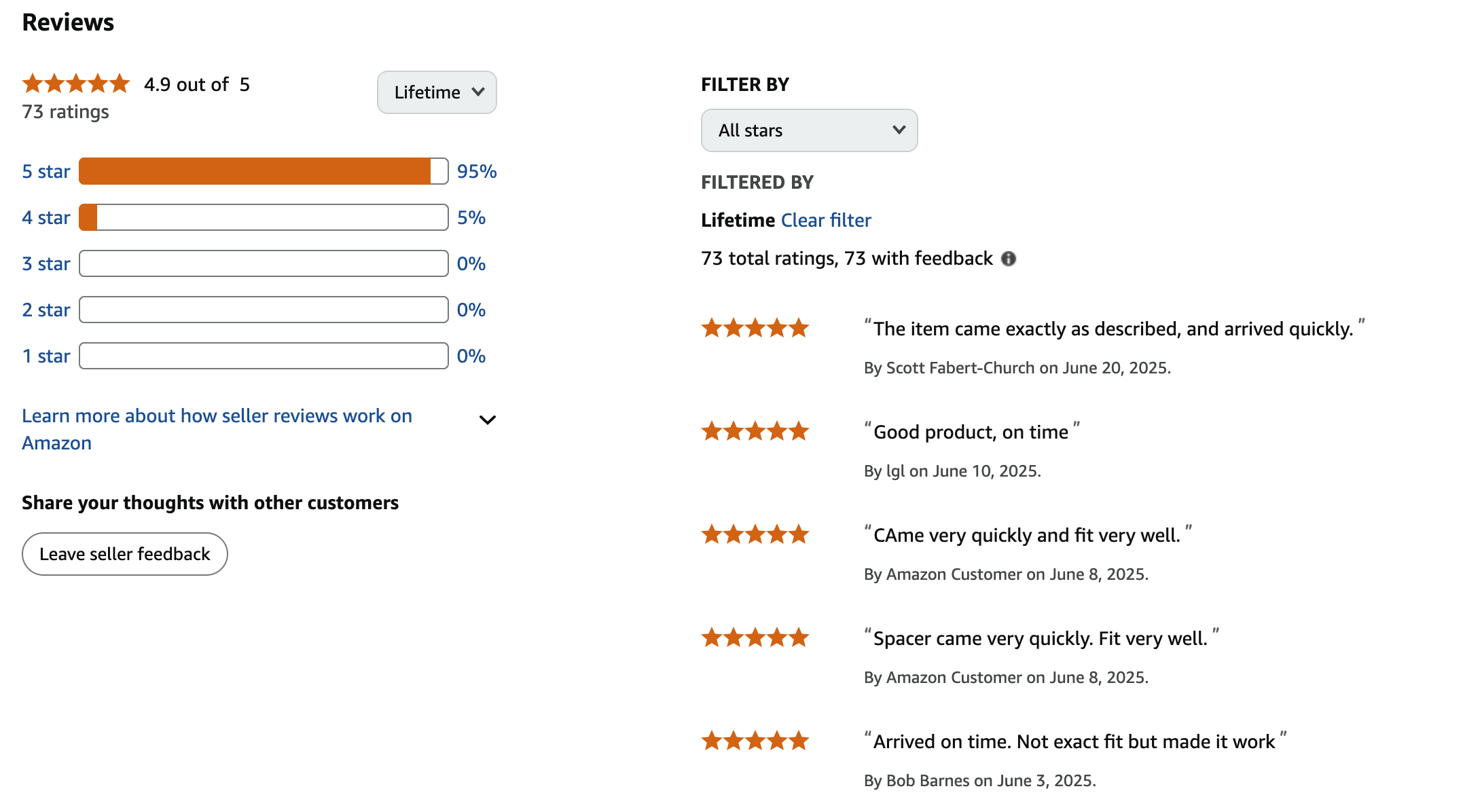
Task: Click the star rating on Scott Fabert-Church's review
Action: tap(755, 328)
